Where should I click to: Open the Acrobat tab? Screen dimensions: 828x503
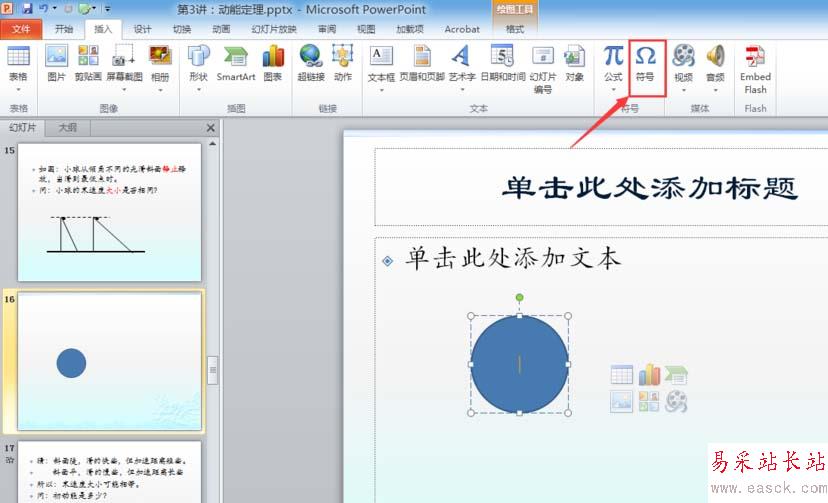(x=462, y=29)
